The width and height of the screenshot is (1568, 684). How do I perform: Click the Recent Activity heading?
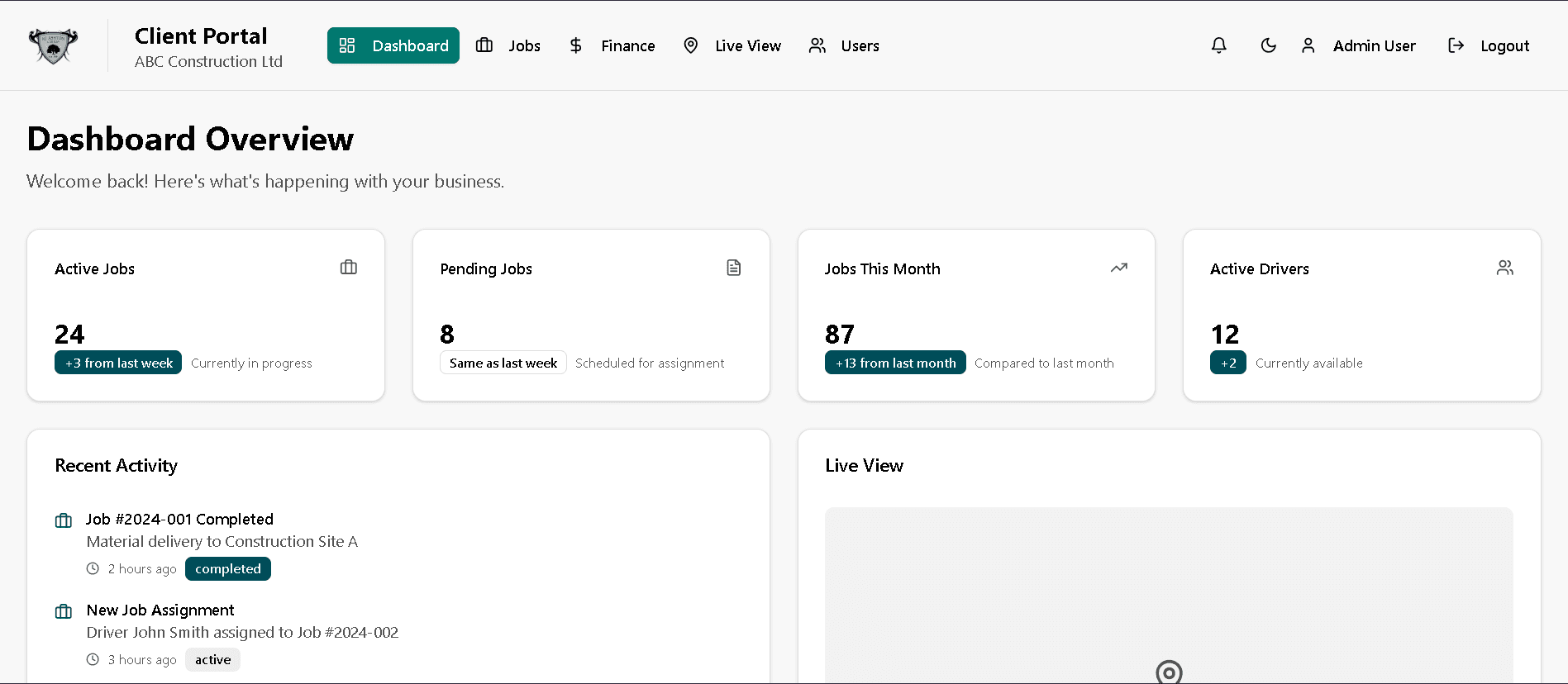(116, 465)
